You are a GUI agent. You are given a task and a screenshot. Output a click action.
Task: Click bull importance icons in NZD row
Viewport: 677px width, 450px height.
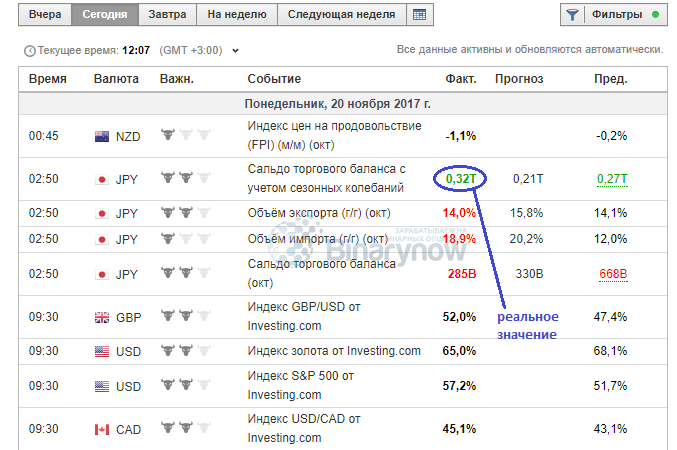186,134
